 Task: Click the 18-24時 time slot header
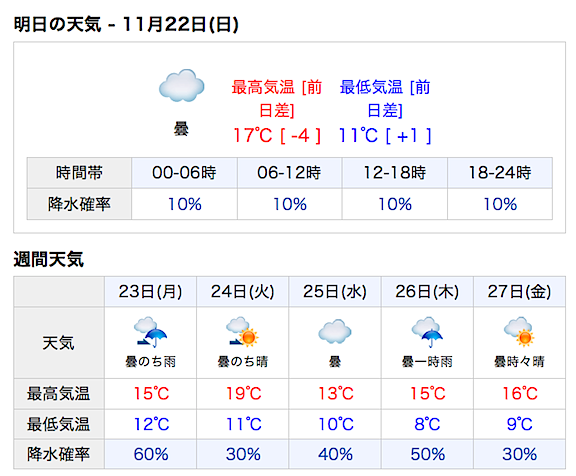coord(500,173)
